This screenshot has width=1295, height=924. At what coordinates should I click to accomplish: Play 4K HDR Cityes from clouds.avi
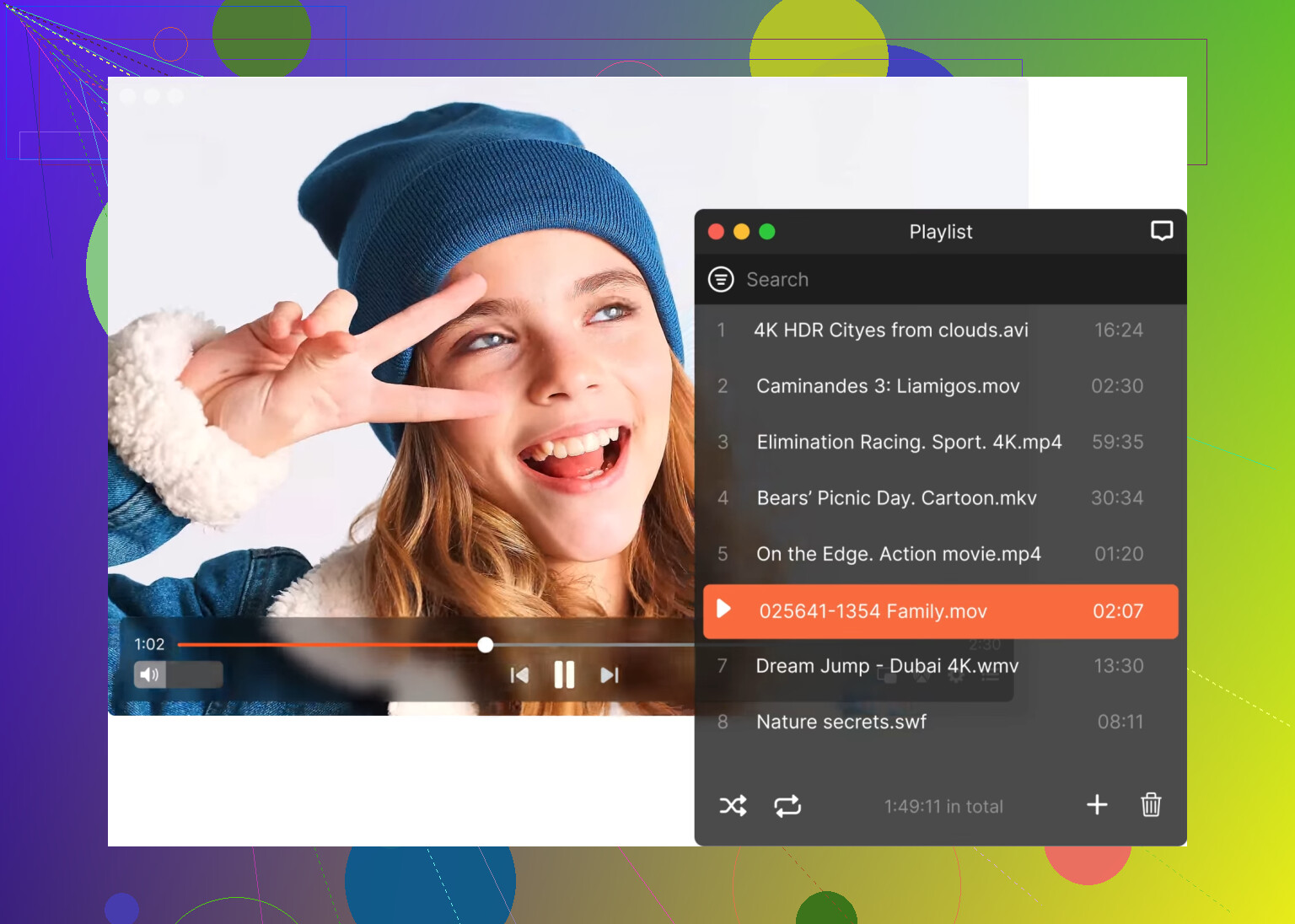coord(940,330)
